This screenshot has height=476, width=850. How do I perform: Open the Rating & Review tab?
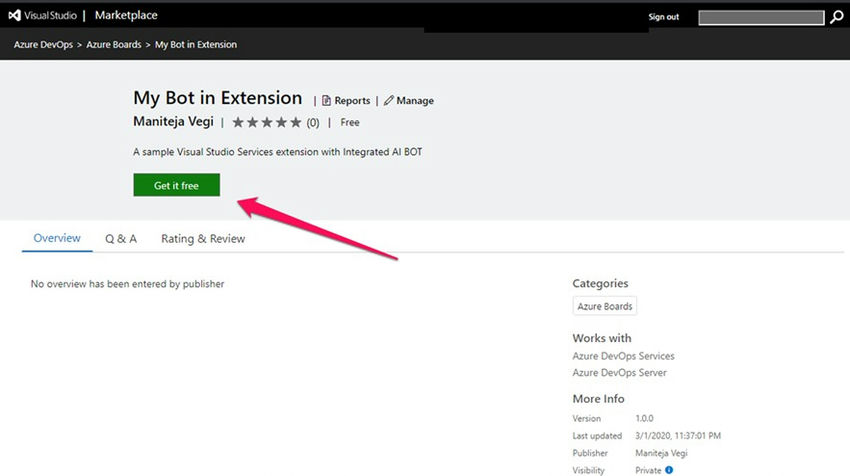(203, 239)
